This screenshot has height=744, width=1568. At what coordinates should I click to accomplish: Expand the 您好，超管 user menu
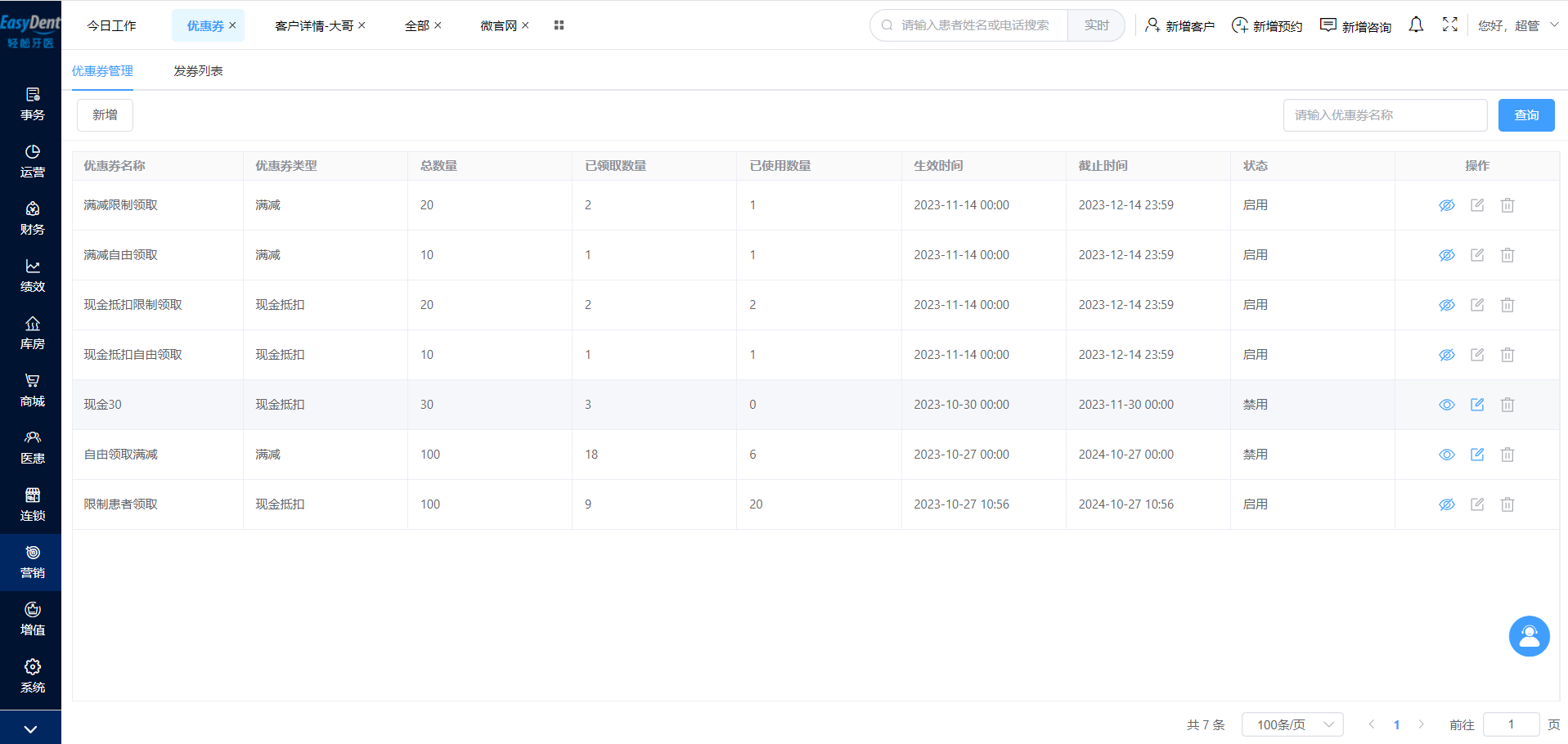coord(1518,25)
